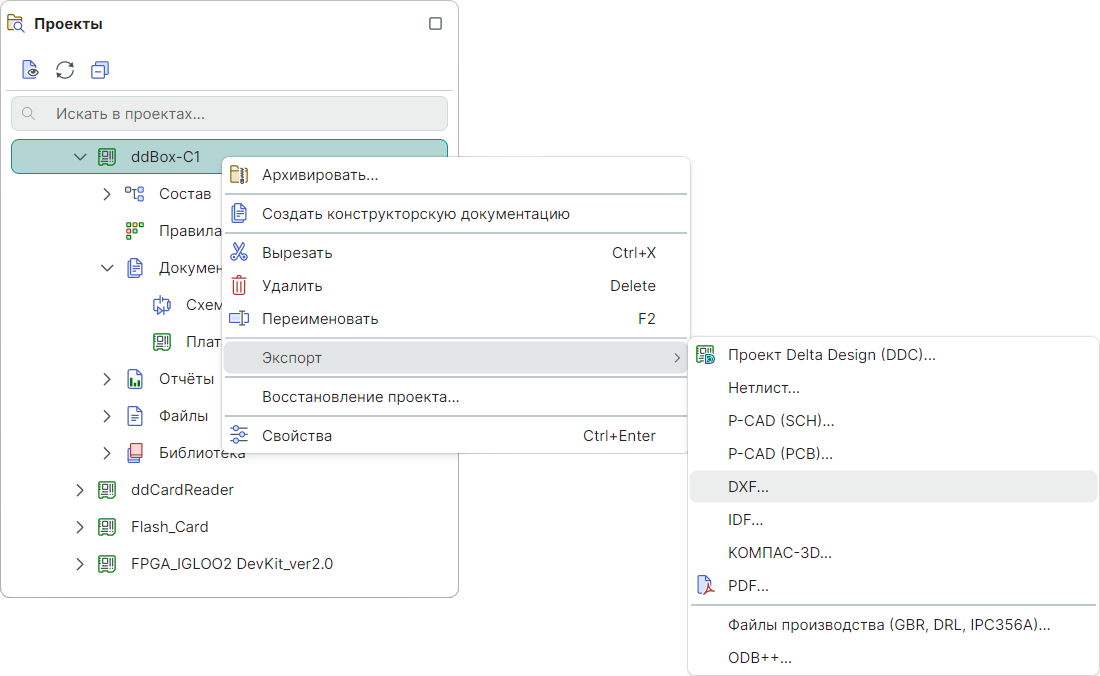Expand the Файлы node
Image resolution: width=1100 pixels, height=676 pixels.
107,417
